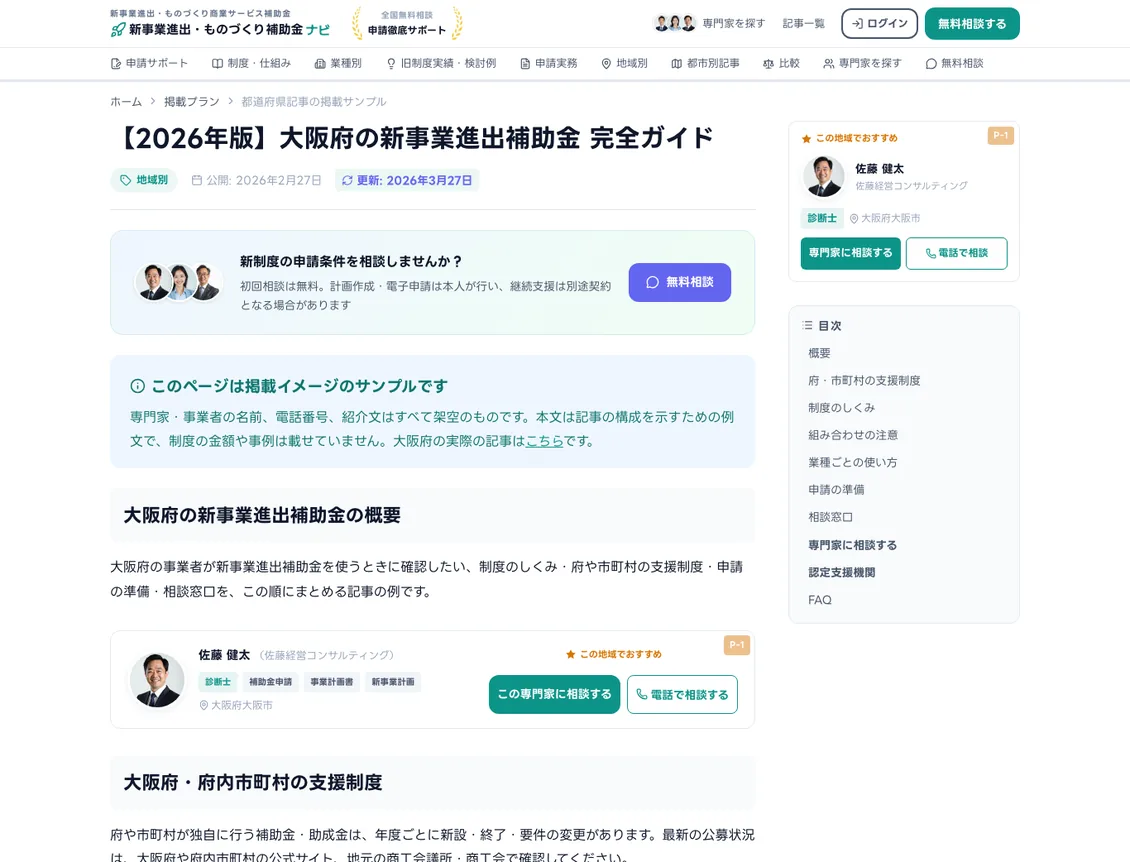Screen dimensions: 1130x862
Task: Click three expert avatars in consultation banner
Action: tap(178, 283)
